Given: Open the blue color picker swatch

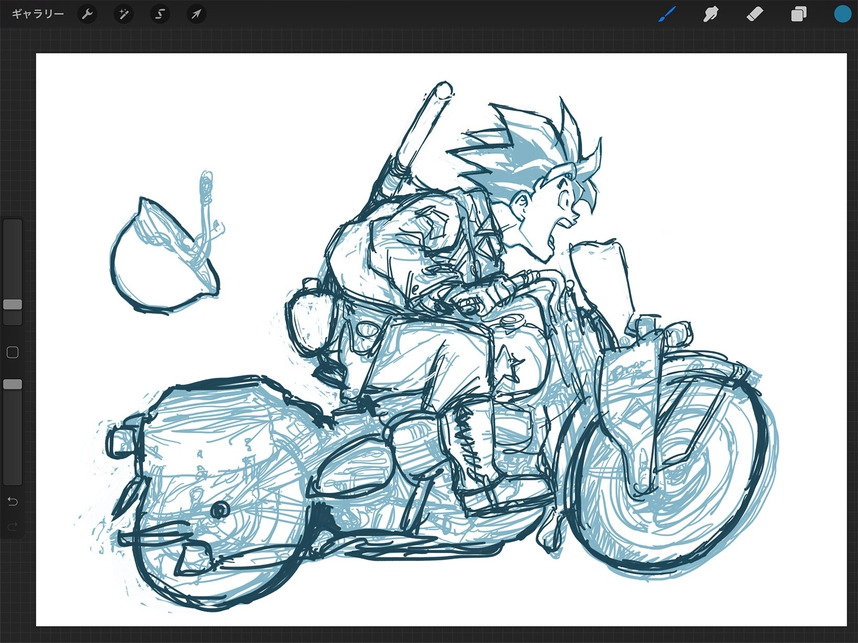Looking at the screenshot, I should point(843,14).
